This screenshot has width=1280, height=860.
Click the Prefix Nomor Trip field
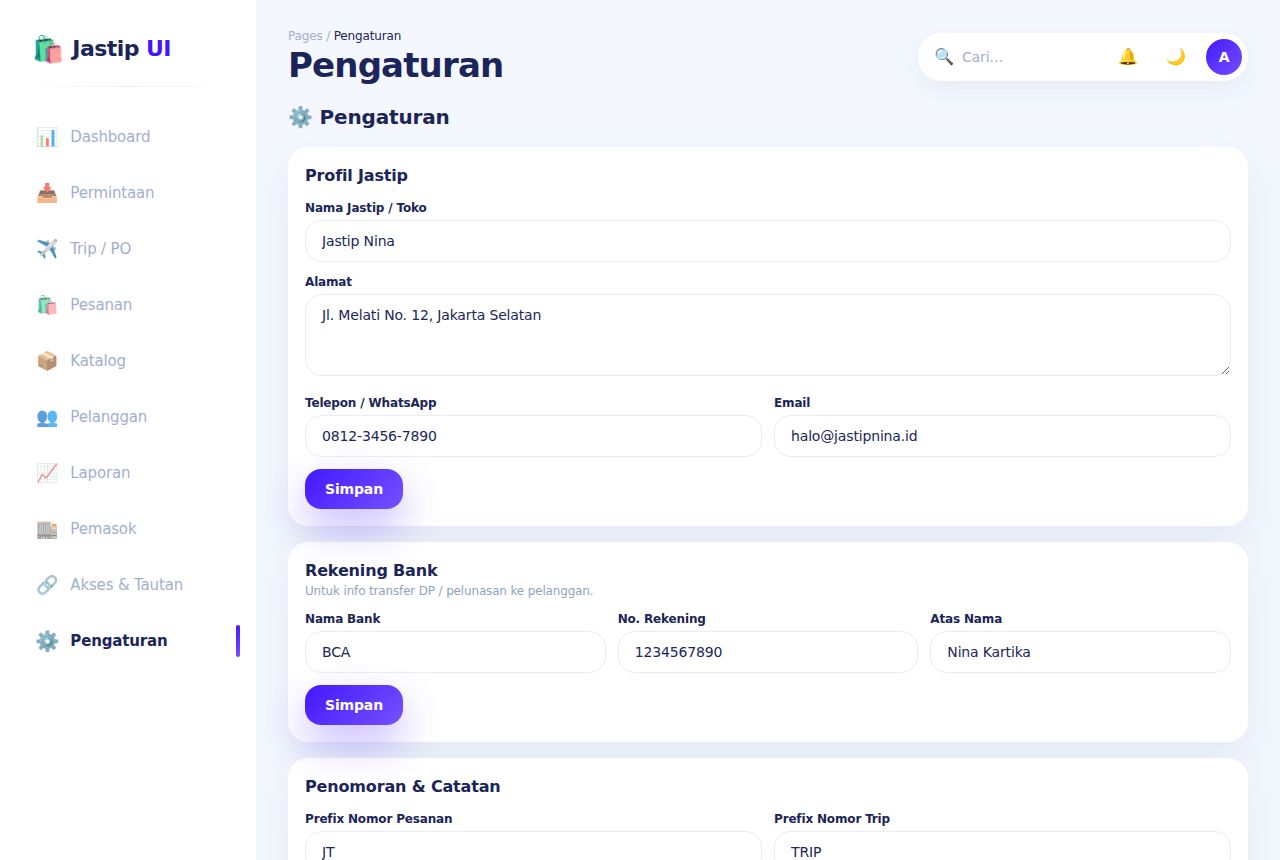coord(1002,847)
